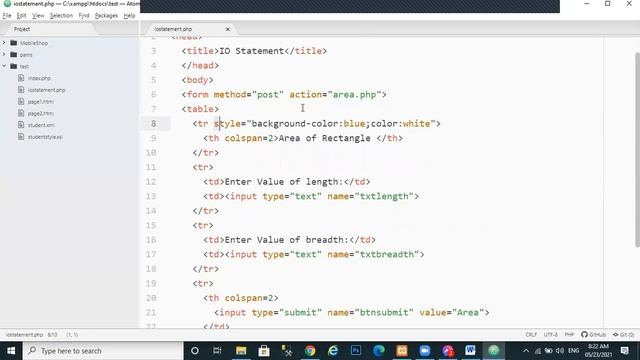Click the page1.html file icon
The height and width of the screenshot is (360, 640).
(x=21, y=101)
